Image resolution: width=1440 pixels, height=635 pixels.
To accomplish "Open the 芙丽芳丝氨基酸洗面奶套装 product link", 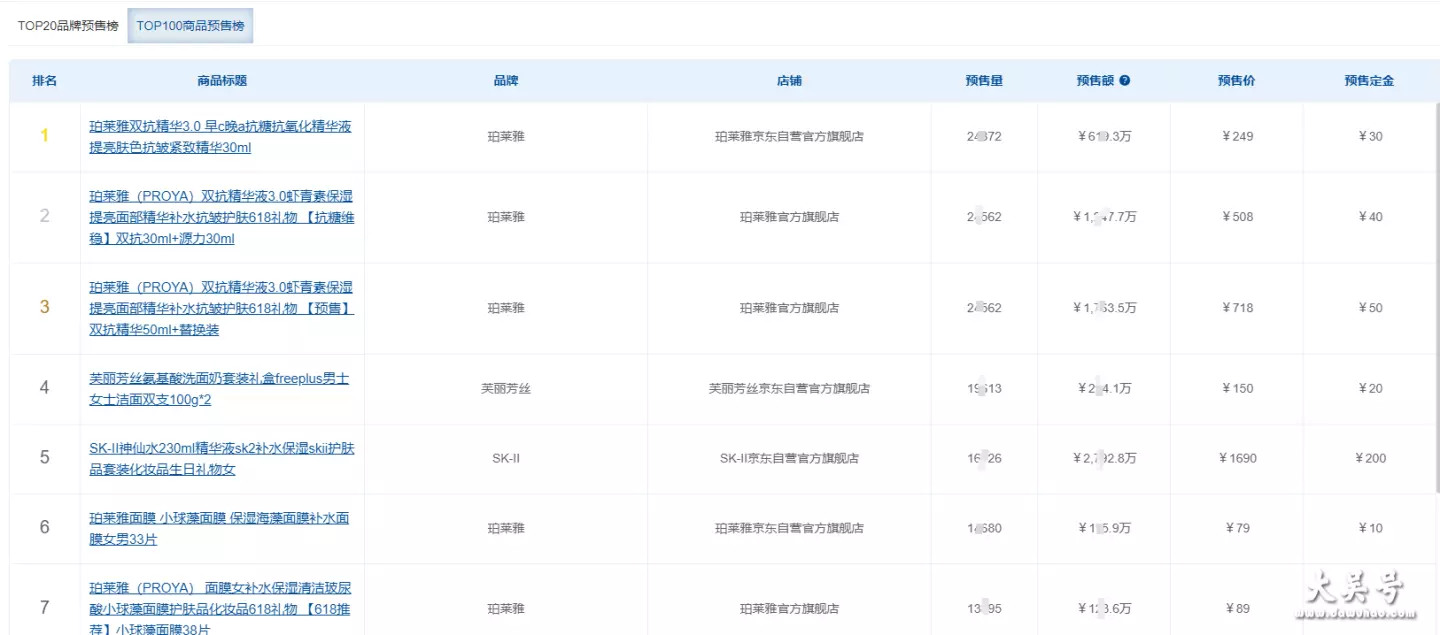I will [x=219, y=389].
